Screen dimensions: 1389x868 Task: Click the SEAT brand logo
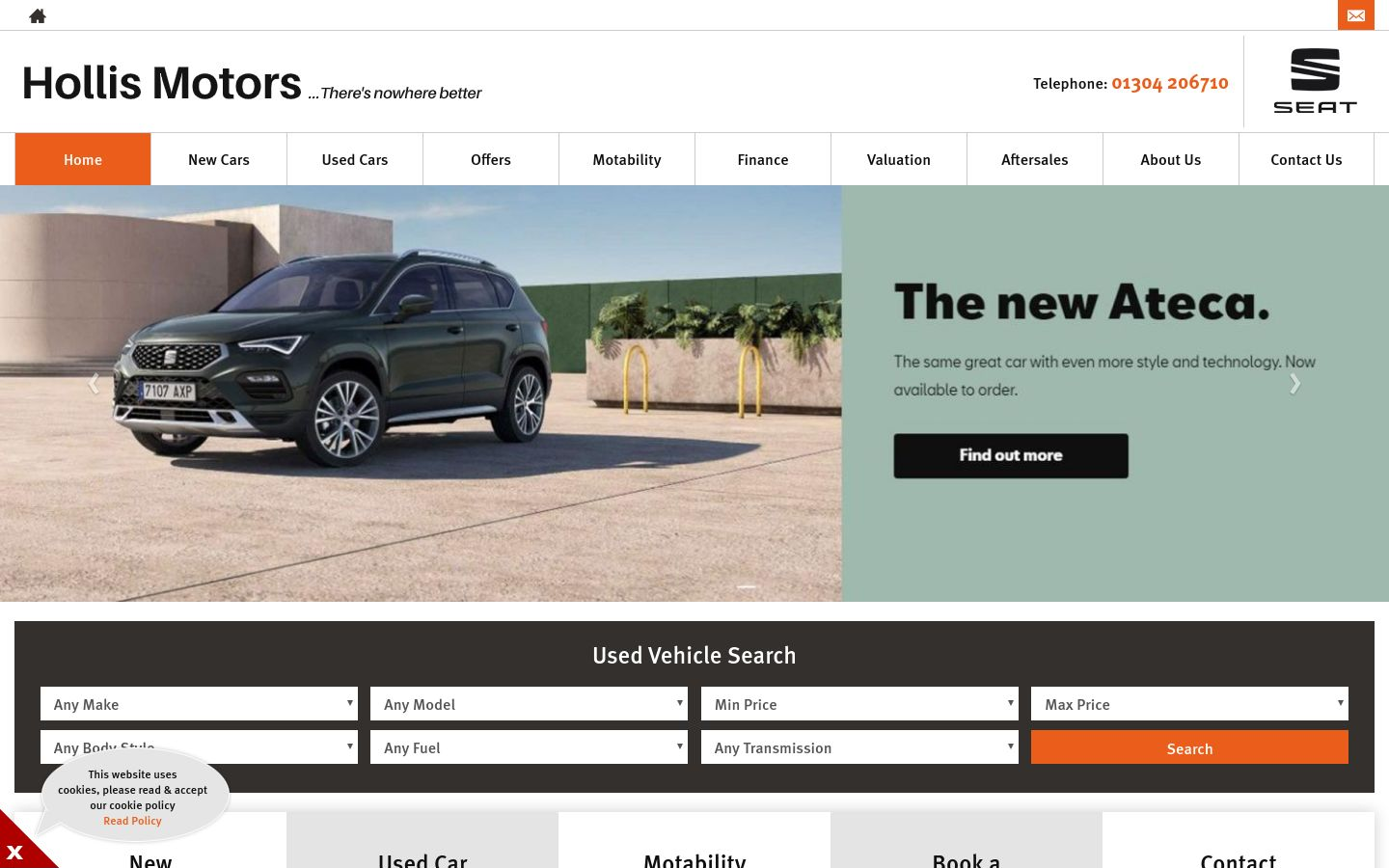click(1315, 81)
